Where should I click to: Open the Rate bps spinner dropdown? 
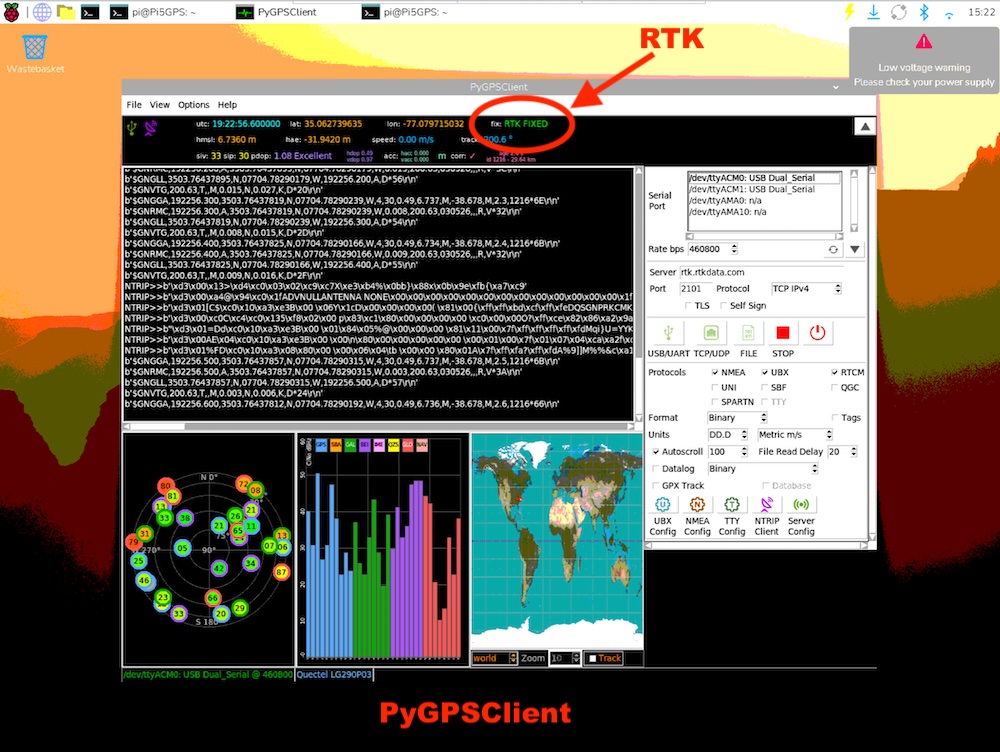tap(735, 249)
